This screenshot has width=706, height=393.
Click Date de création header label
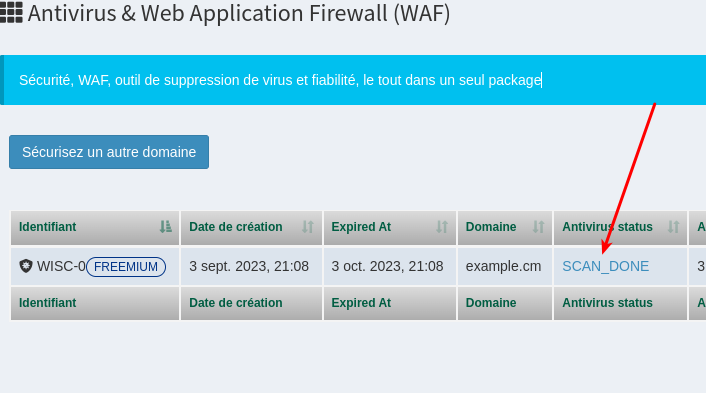click(235, 226)
